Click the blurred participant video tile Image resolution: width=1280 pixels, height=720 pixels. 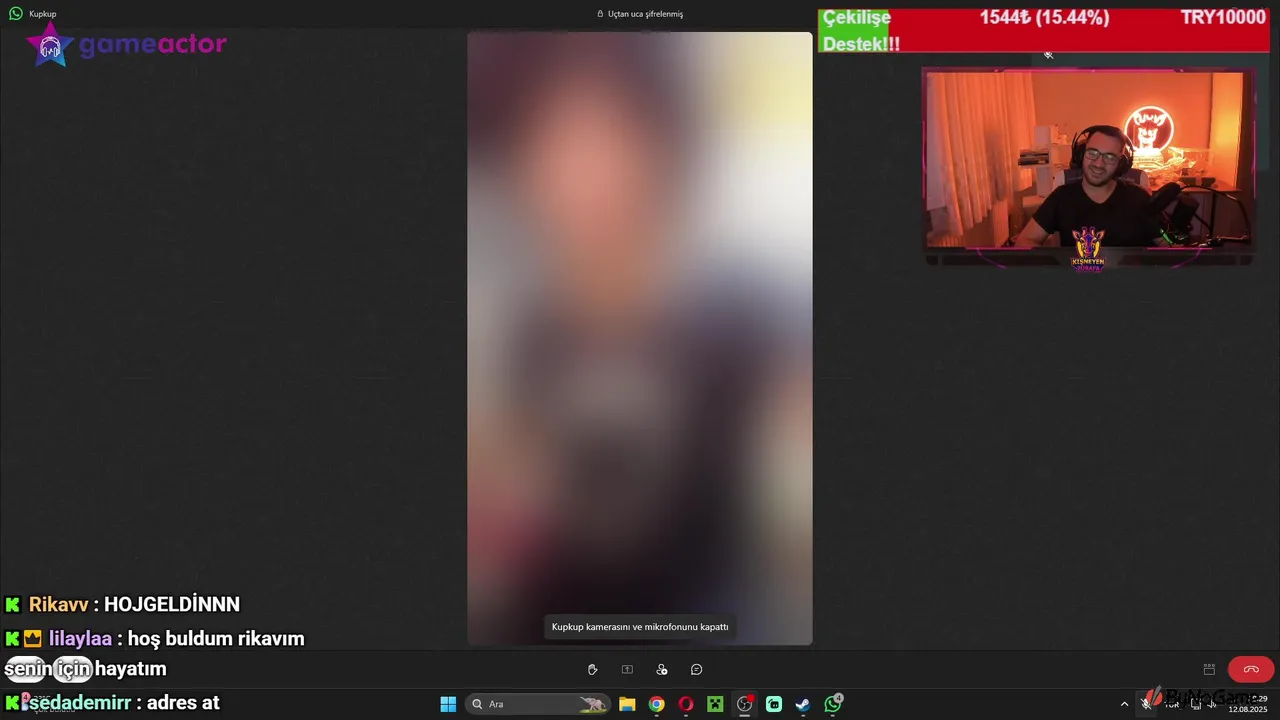click(x=640, y=339)
